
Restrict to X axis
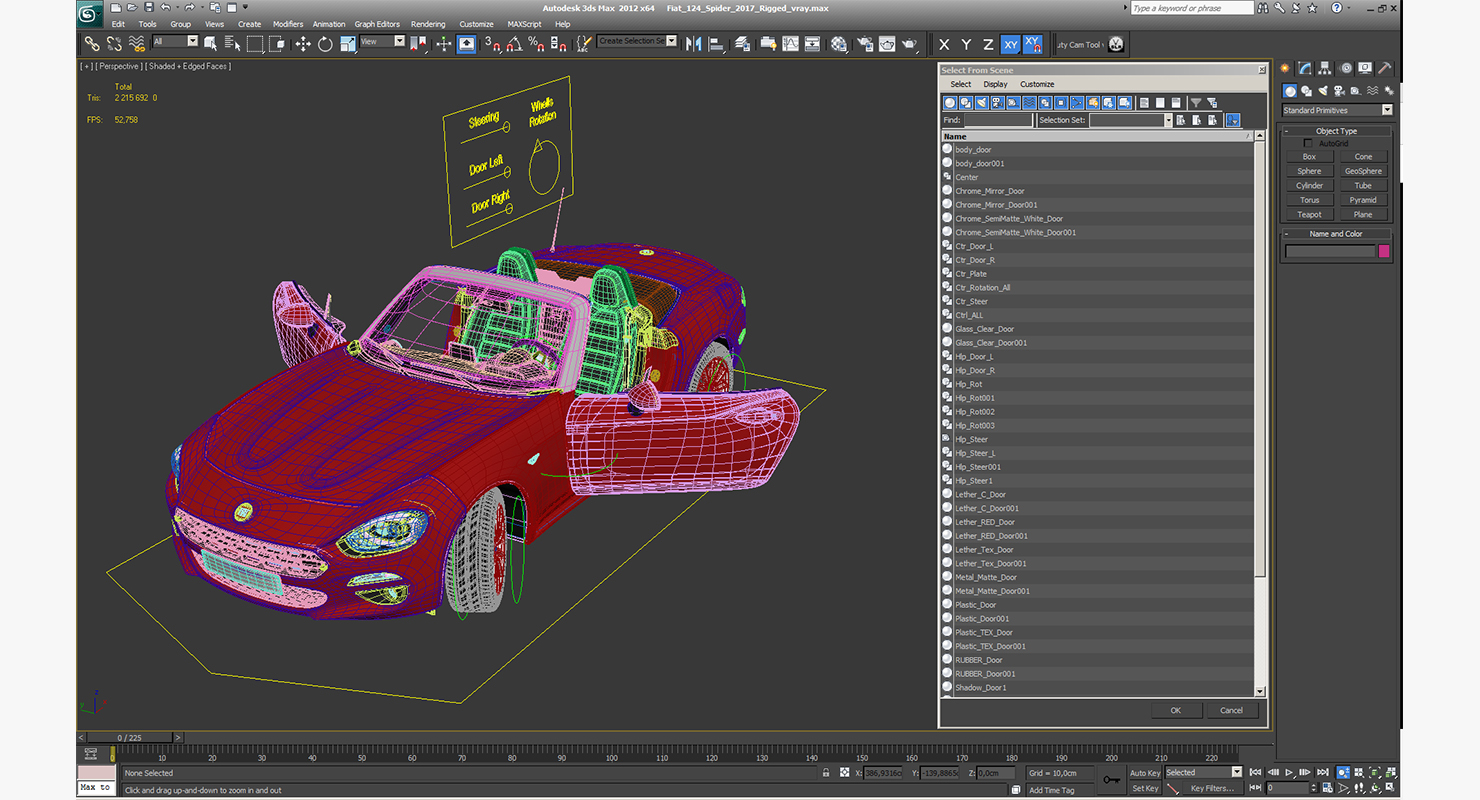pos(944,44)
